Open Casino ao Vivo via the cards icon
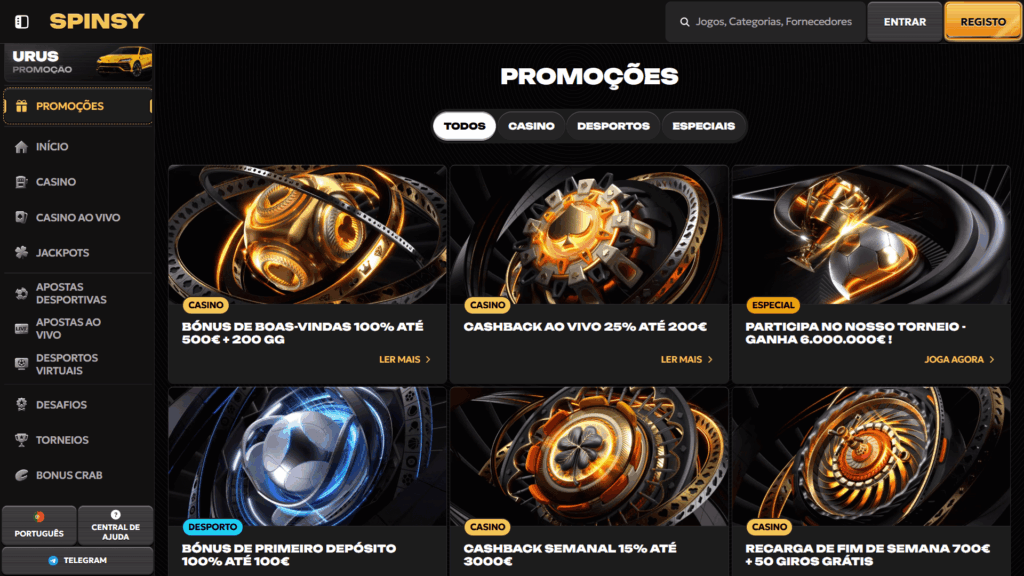 point(22,217)
